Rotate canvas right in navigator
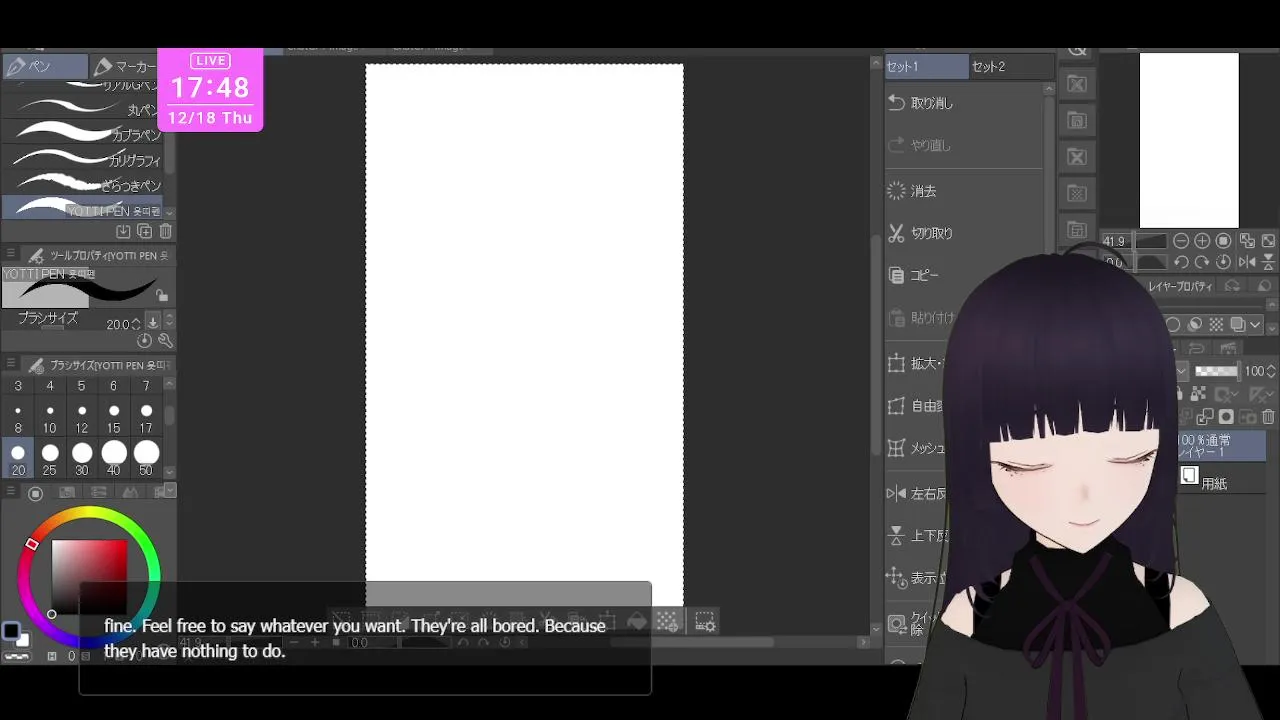Screen dimensions: 1280x720 (x=1202, y=262)
